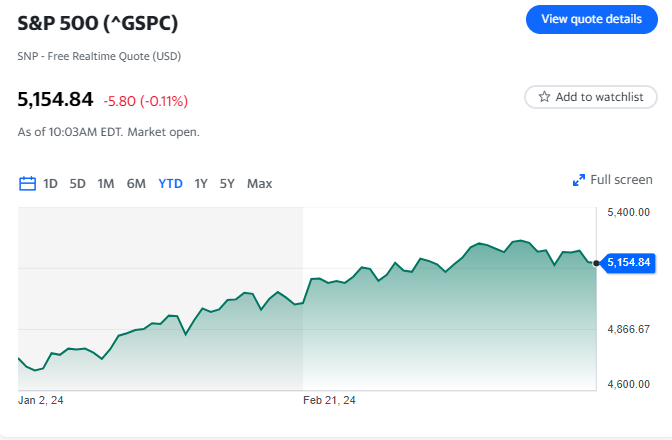Select the Max time range

tap(259, 183)
